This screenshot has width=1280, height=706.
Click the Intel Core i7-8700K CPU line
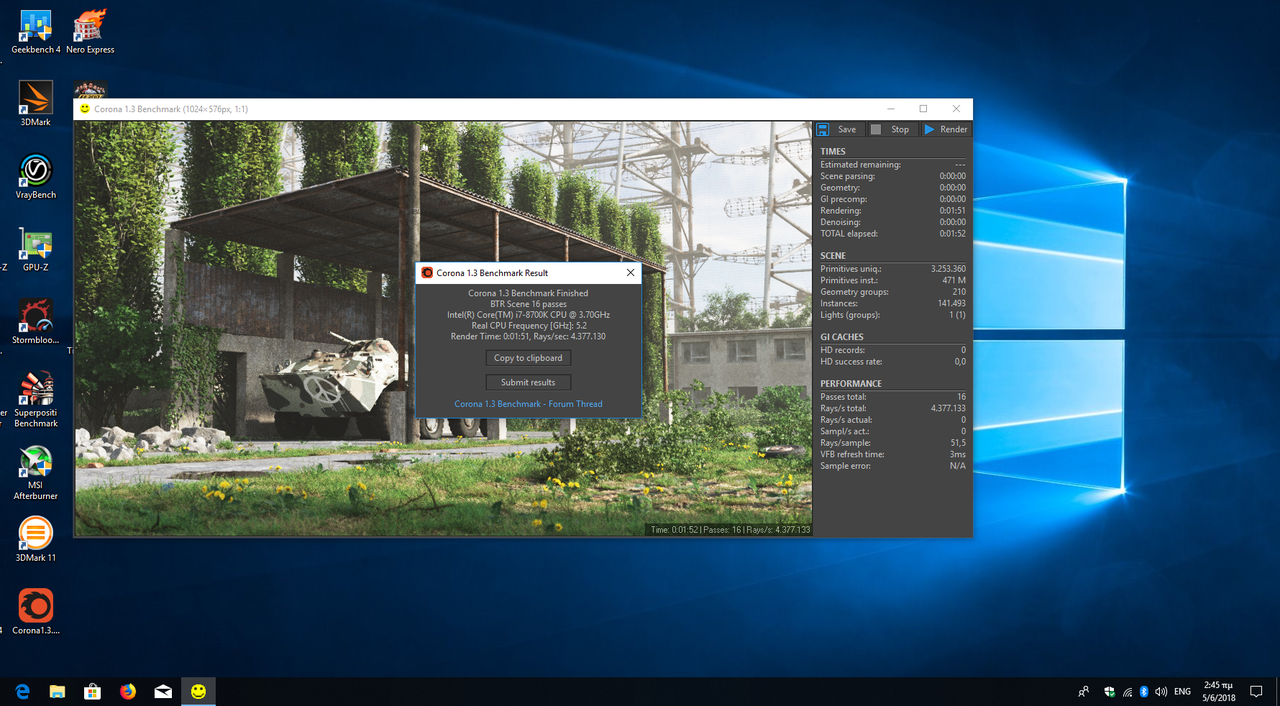click(x=528, y=315)
